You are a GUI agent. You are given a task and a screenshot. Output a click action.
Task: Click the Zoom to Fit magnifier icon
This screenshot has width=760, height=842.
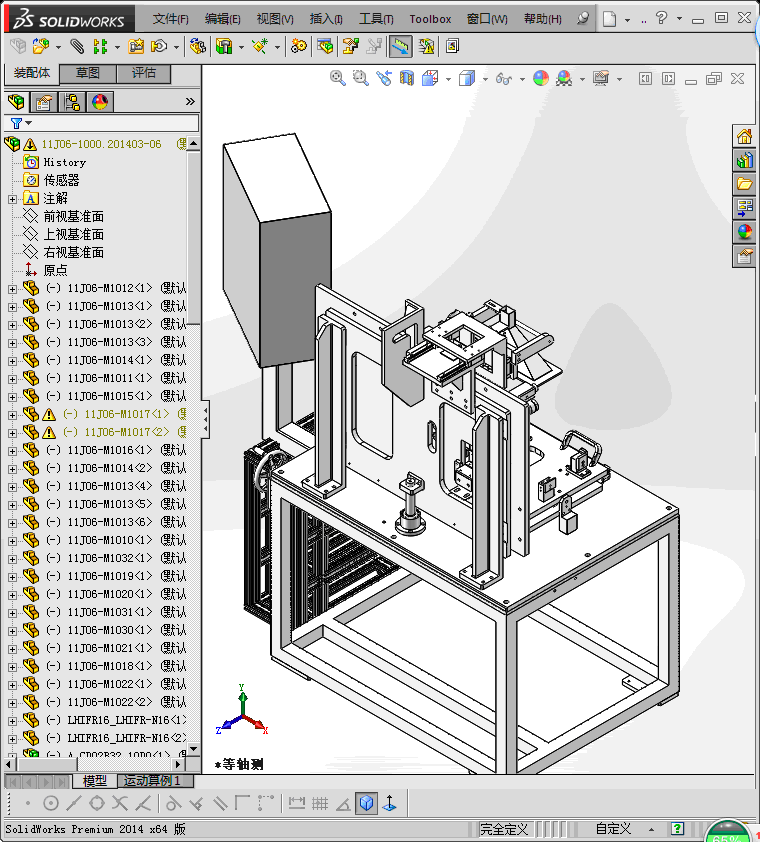(337, 78)
